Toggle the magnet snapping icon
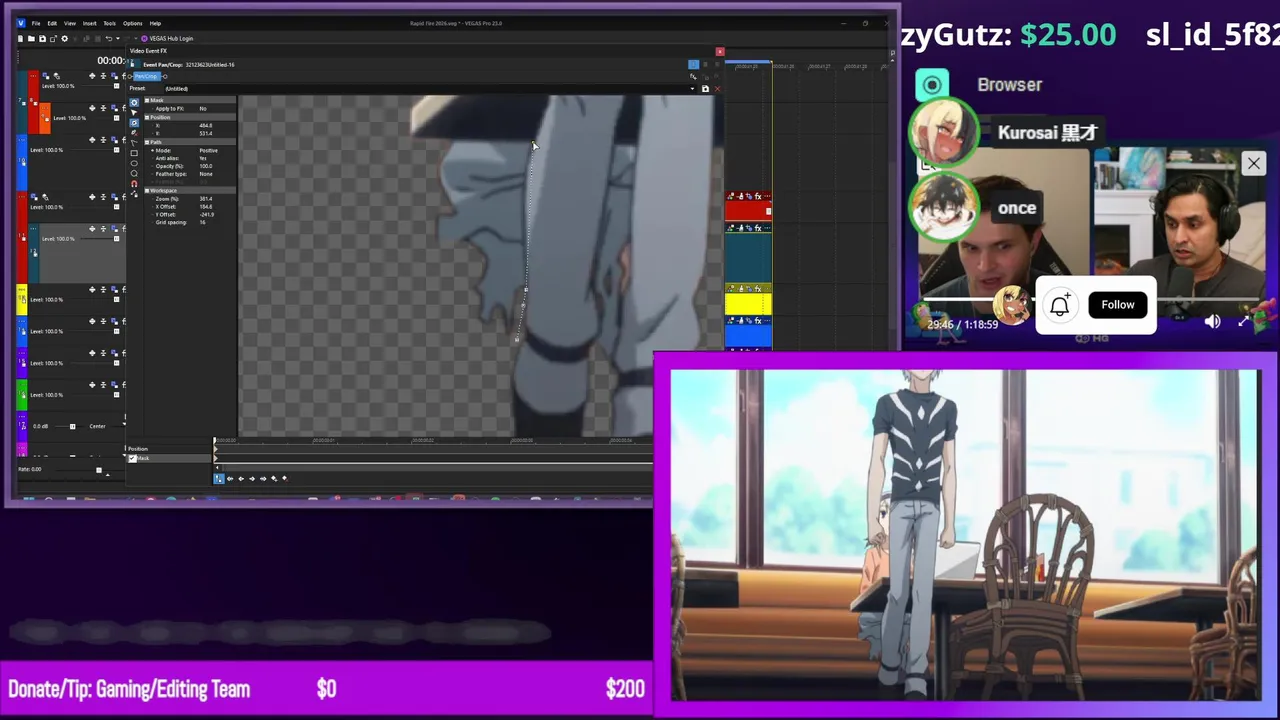 (134, 184)
